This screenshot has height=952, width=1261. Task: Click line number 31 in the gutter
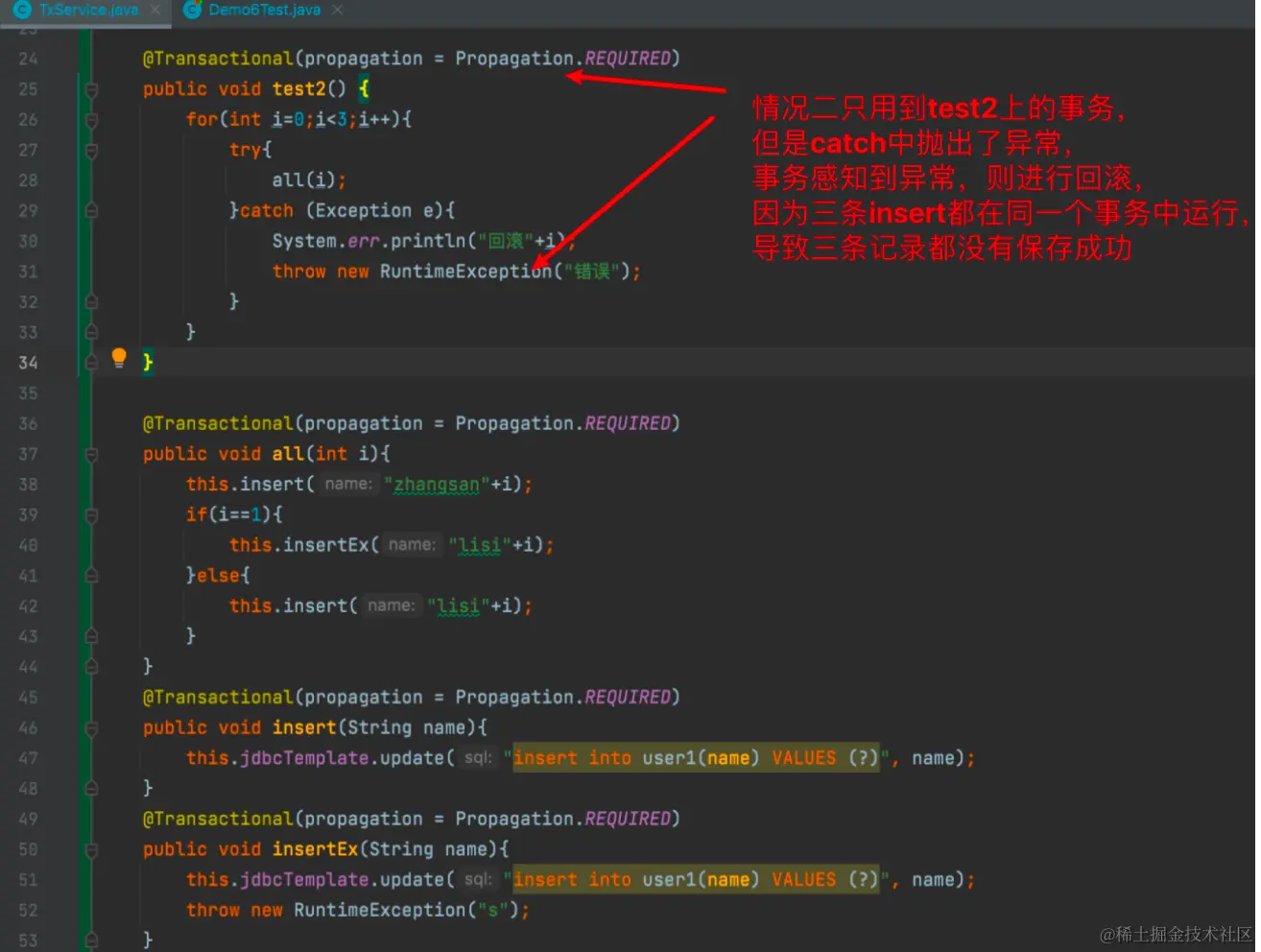28,272
